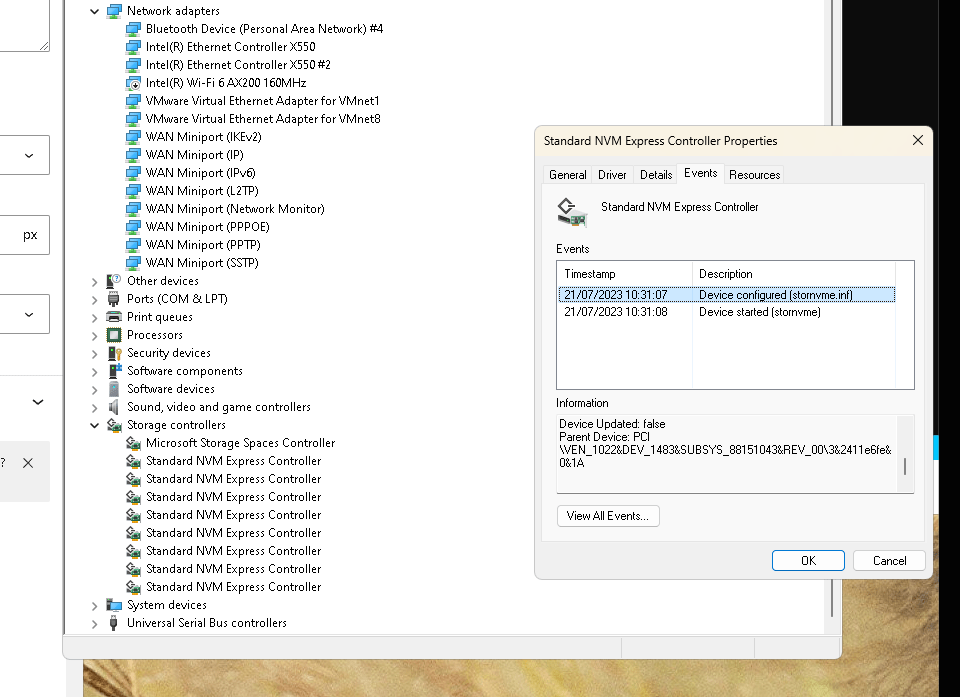
Task: Click the WAN Miniport (IKEv2) icon
Action: (x=133, y=137)
